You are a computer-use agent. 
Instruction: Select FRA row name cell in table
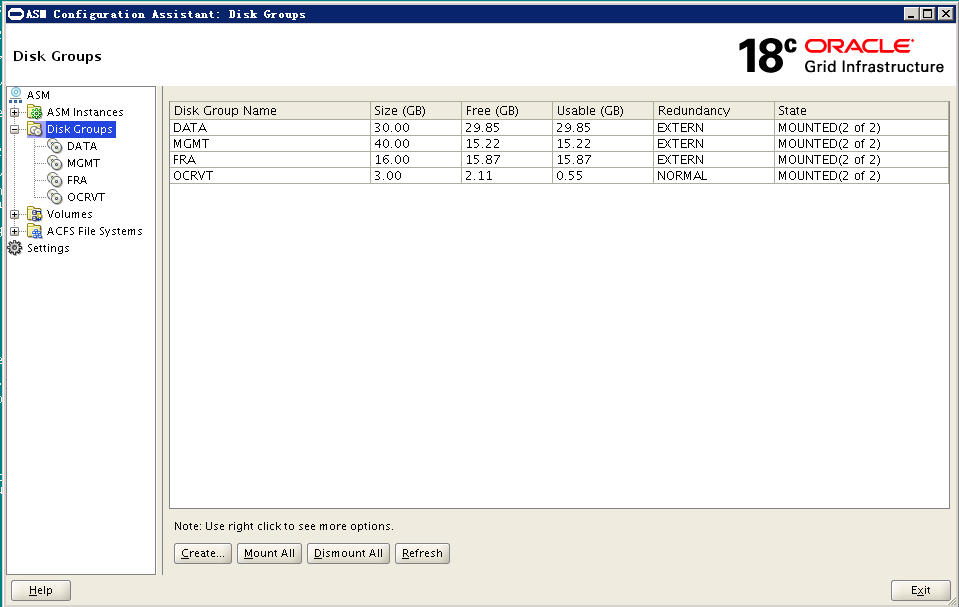(x=270, y=160)
